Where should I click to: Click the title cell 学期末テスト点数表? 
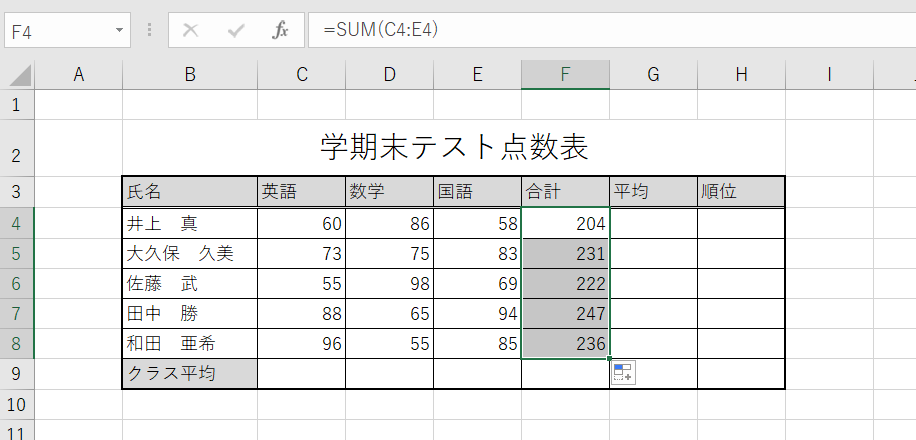coord(453,148)
